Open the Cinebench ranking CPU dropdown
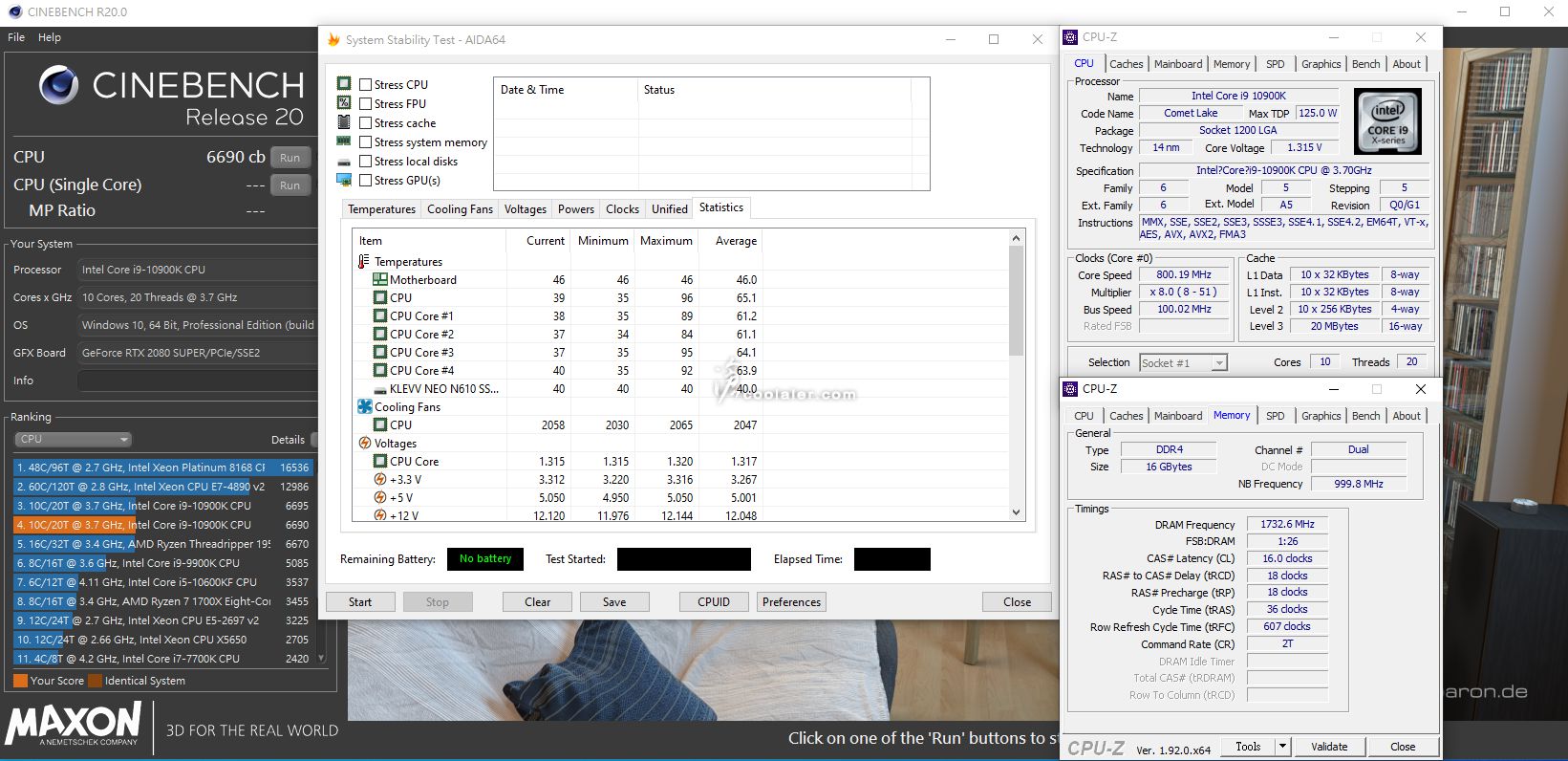Image resolution: width=1568 pixels, height=761 pixels. click(x=73, y=439)
